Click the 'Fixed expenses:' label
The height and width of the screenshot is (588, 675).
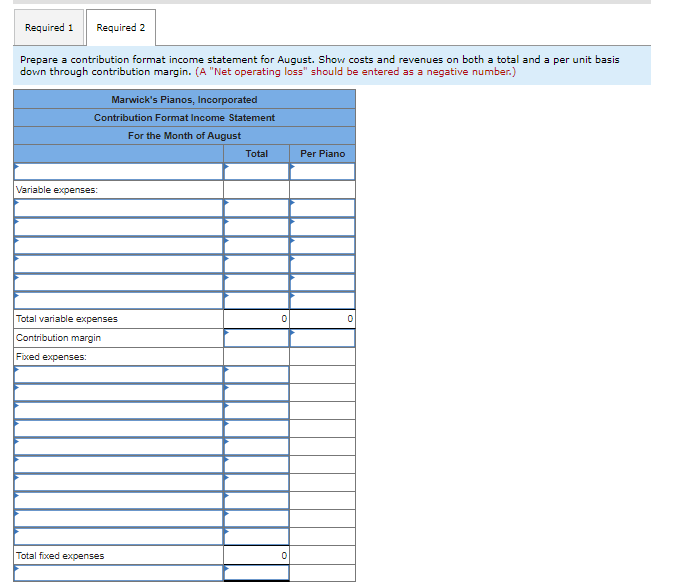pos(51,357)
